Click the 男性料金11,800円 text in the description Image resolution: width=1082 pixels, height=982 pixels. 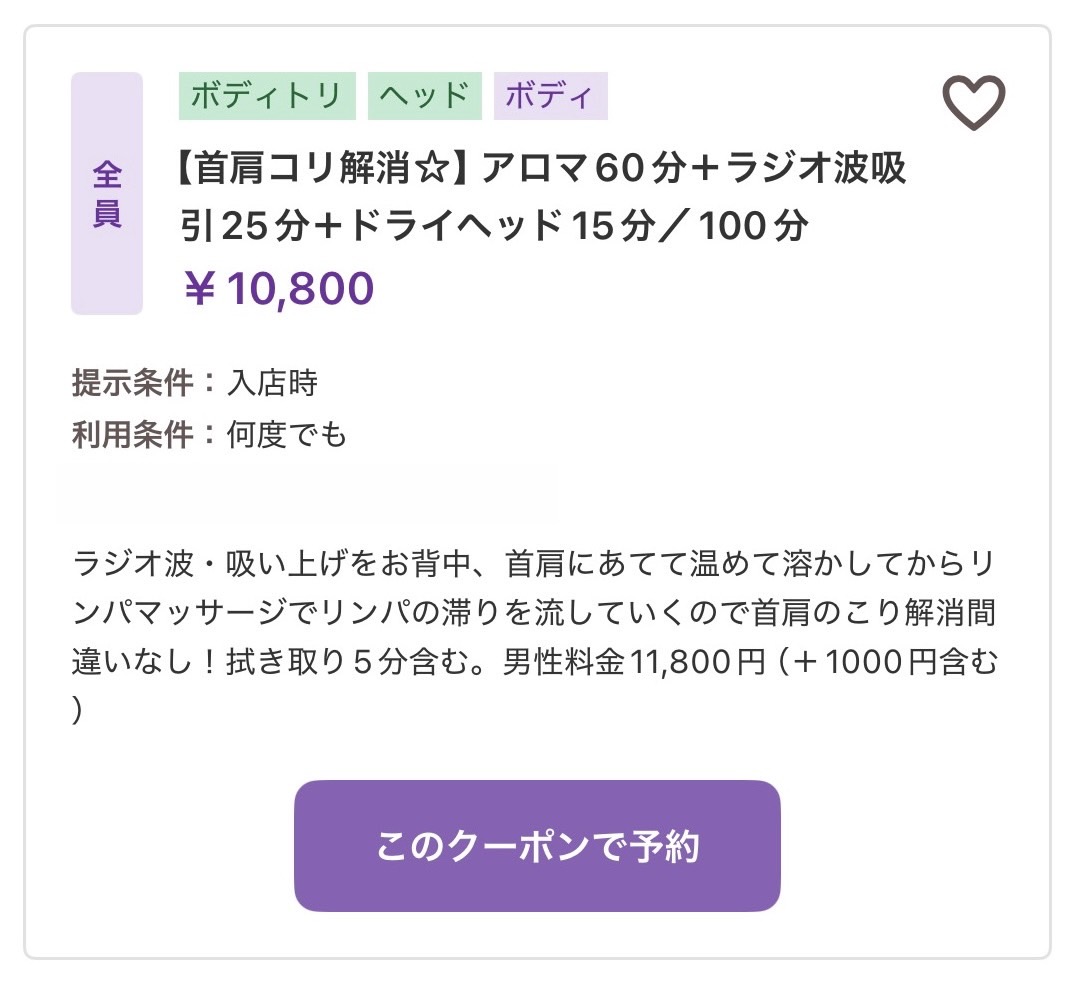(x=635, y=662)
